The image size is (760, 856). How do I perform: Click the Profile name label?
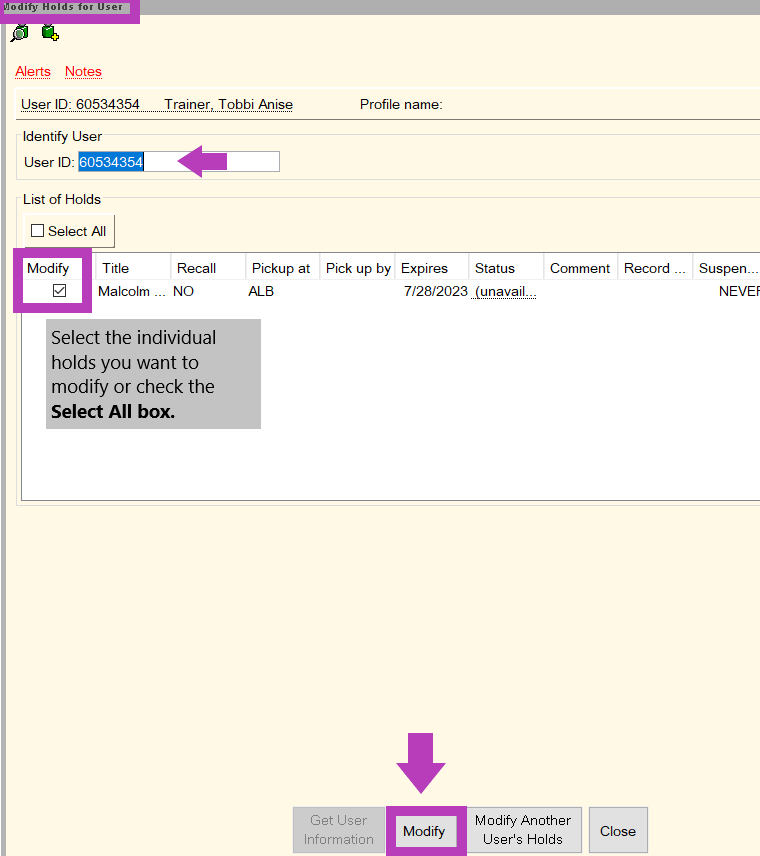click(401, 104)
